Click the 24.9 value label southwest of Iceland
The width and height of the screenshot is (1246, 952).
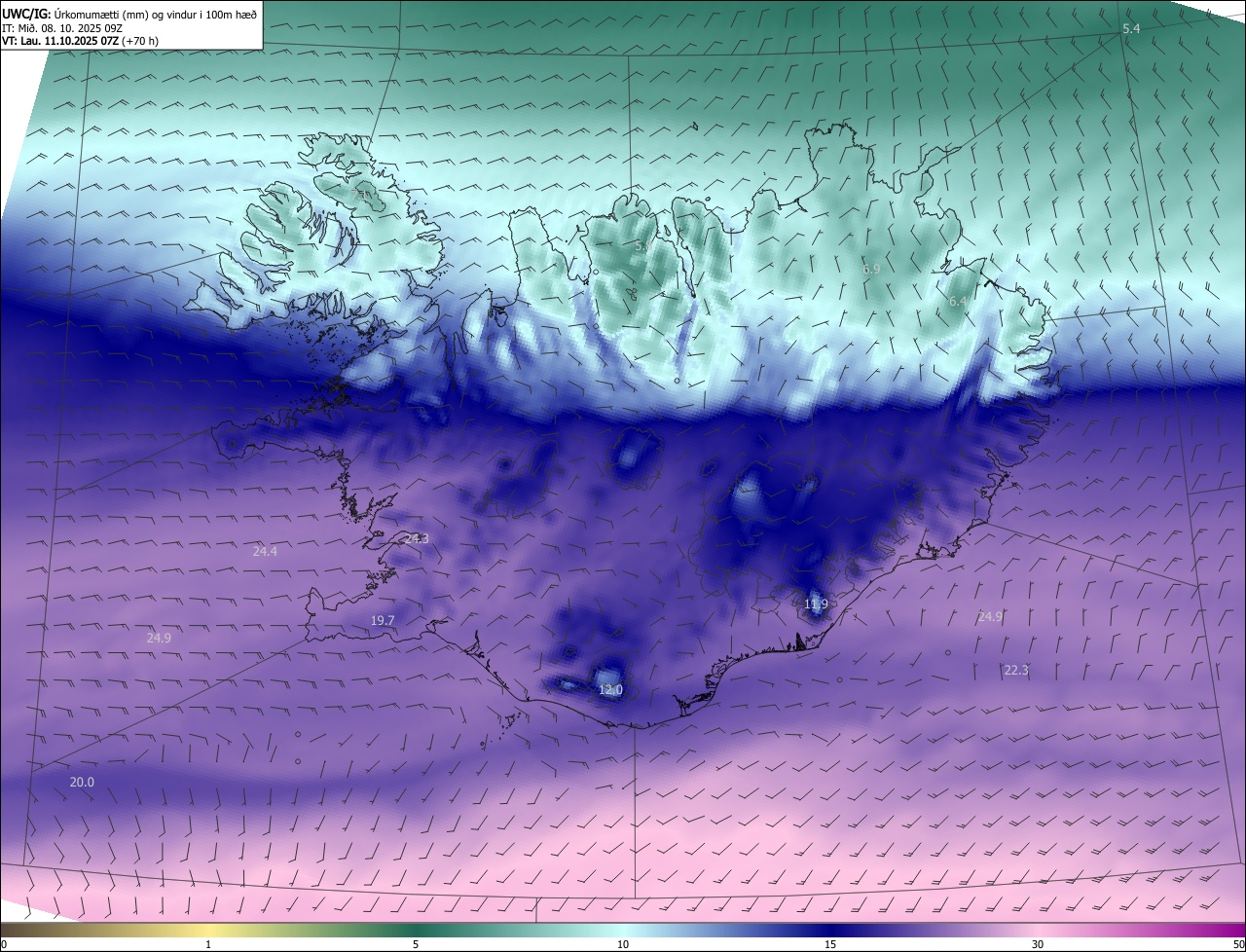pyautogui.click(x=159, y=638)
